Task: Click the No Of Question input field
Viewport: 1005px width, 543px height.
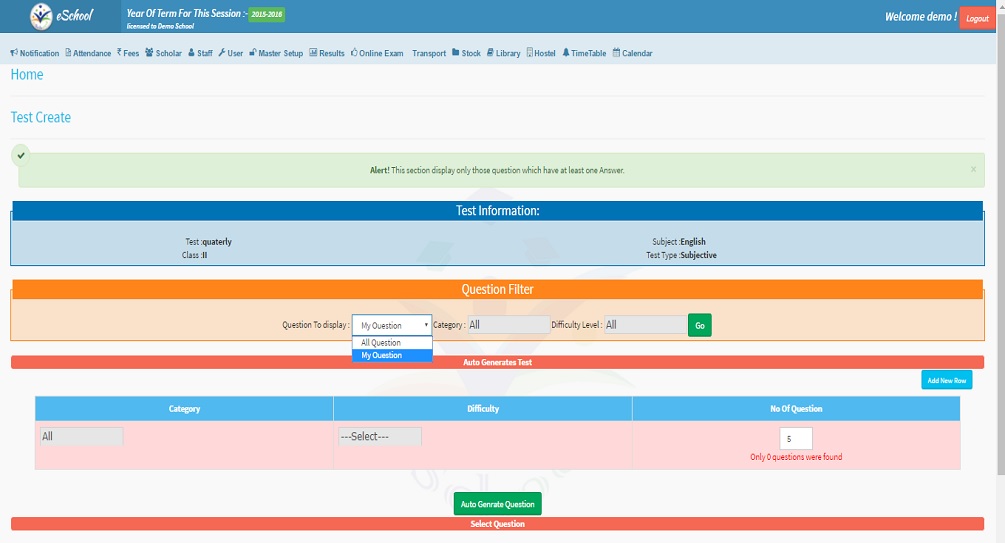Action: coord(795,438)
